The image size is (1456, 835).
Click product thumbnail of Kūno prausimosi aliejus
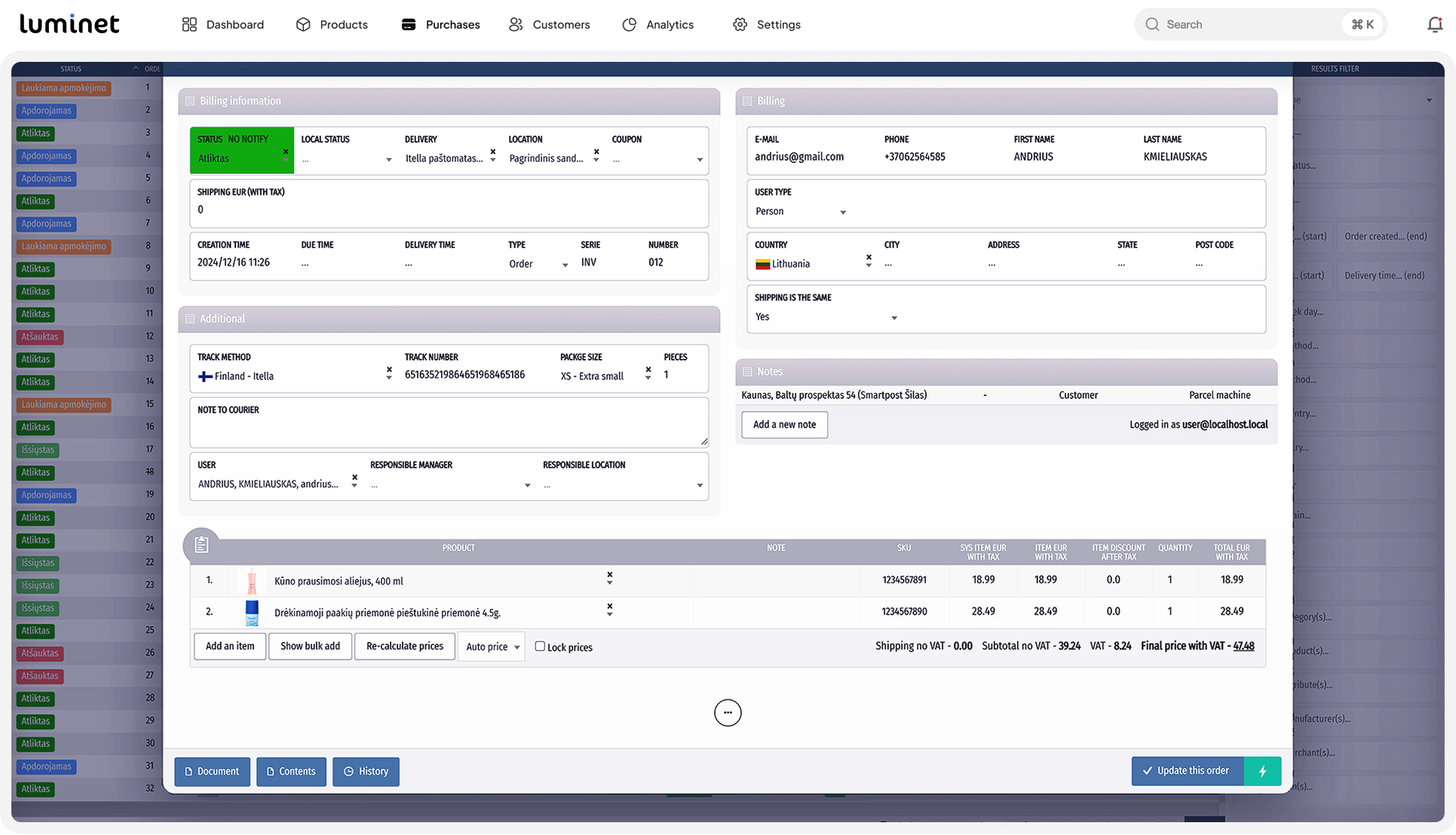[252, 581]
